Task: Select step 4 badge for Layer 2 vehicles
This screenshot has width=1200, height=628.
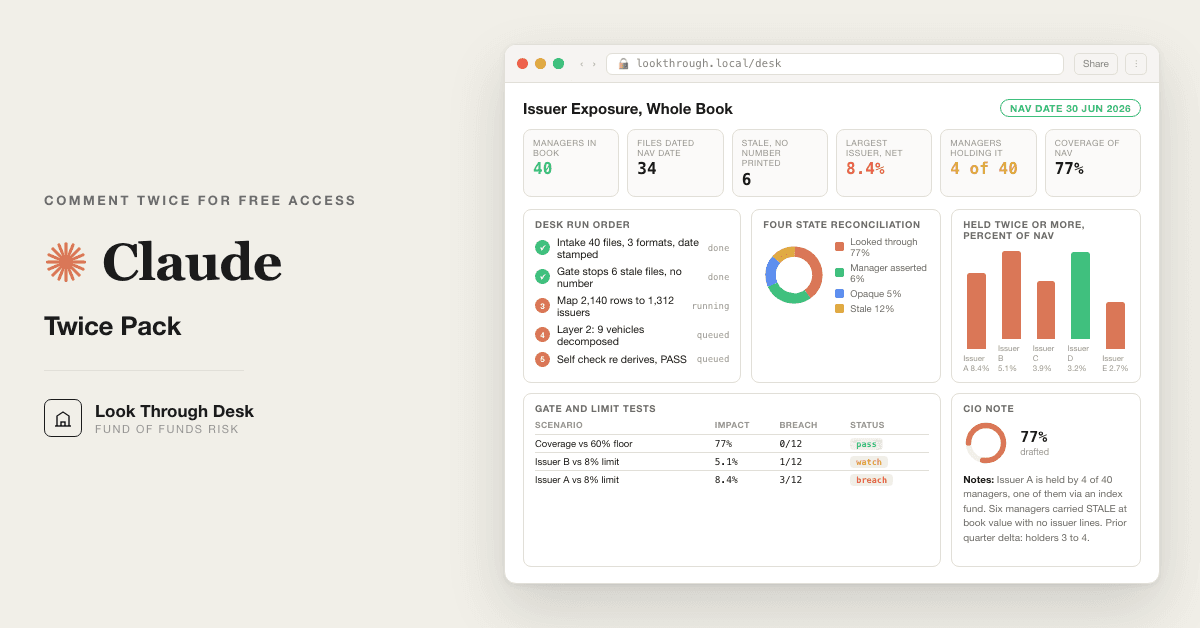Action: click(542, 335)
